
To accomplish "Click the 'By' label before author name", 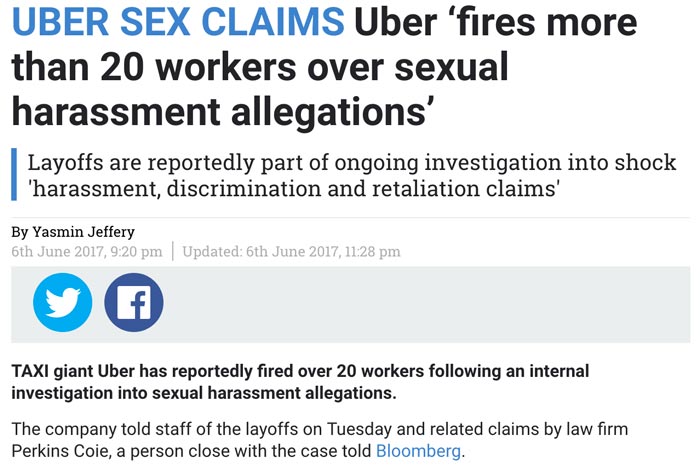I will 21,232.
